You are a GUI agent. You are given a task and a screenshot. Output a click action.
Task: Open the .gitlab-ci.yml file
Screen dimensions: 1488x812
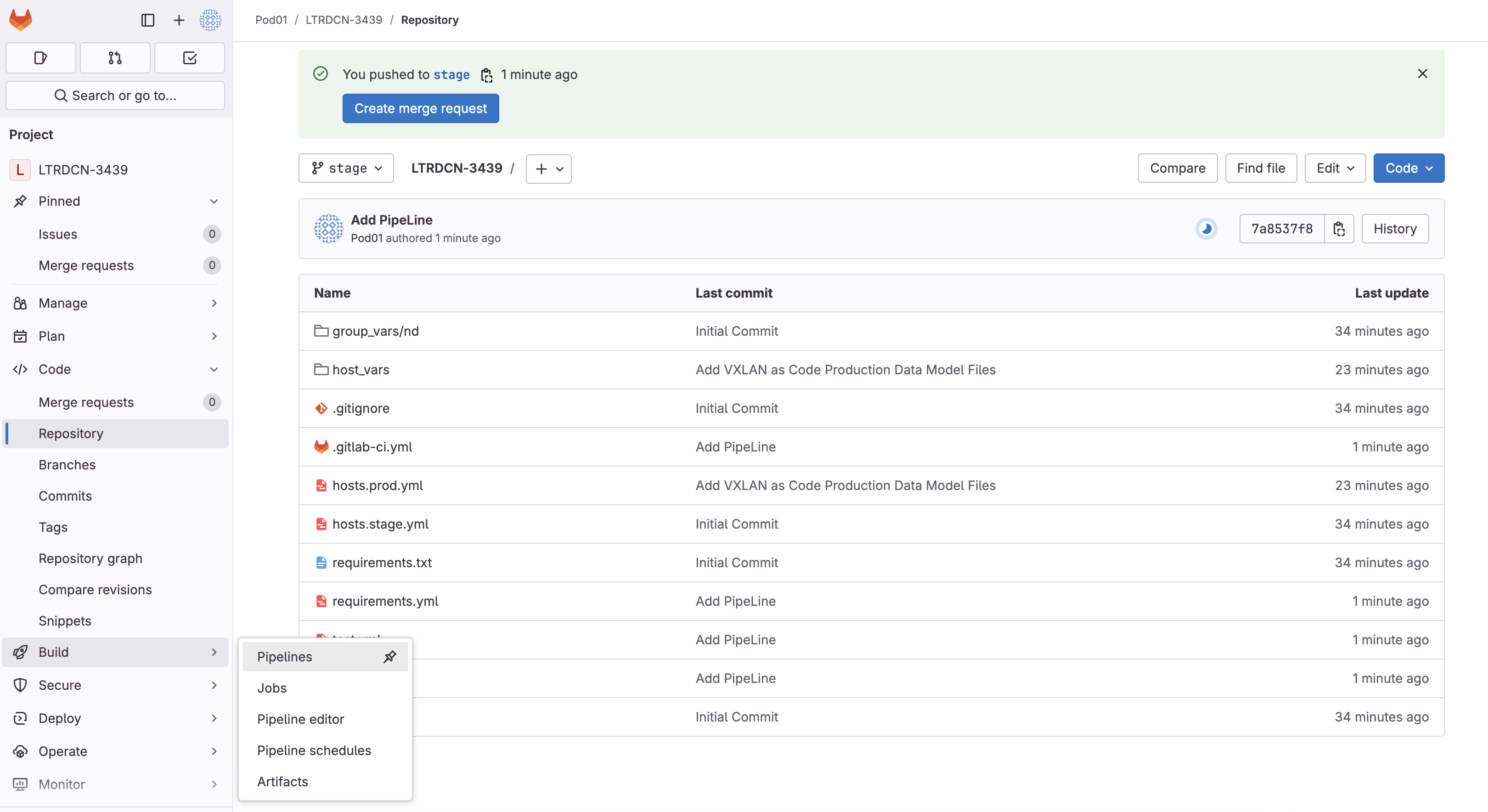click(x=372, y=447)
